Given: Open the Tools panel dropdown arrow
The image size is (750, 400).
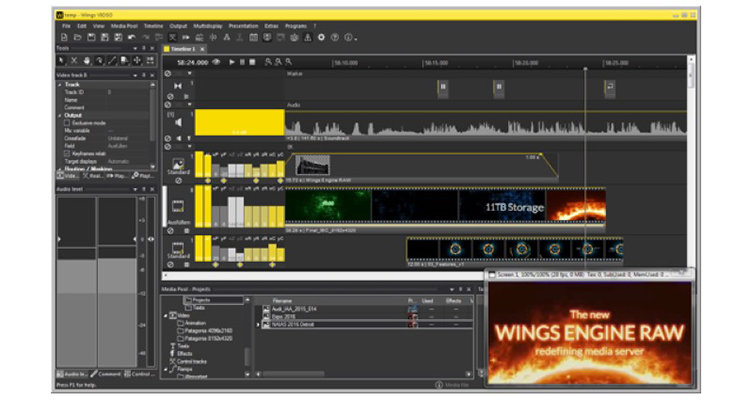Looking at the screenshot, I should click(135, 48).
